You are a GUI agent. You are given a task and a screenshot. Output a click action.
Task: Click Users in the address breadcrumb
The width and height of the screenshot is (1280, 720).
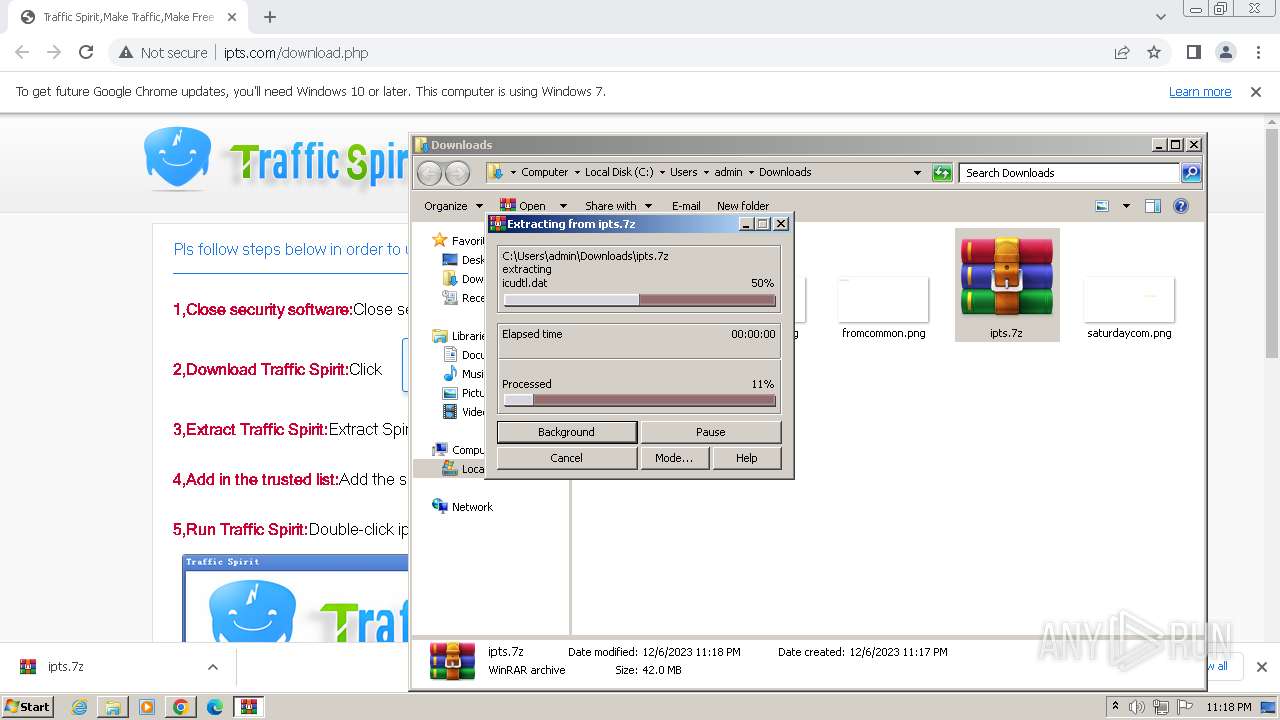(x=683, y=172)
